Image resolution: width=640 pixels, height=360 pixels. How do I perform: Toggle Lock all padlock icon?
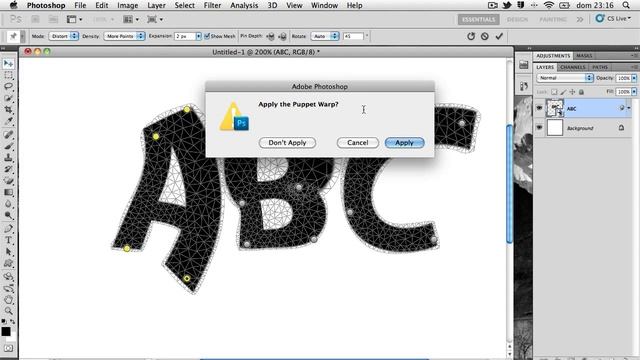click(x=581, y=92)
